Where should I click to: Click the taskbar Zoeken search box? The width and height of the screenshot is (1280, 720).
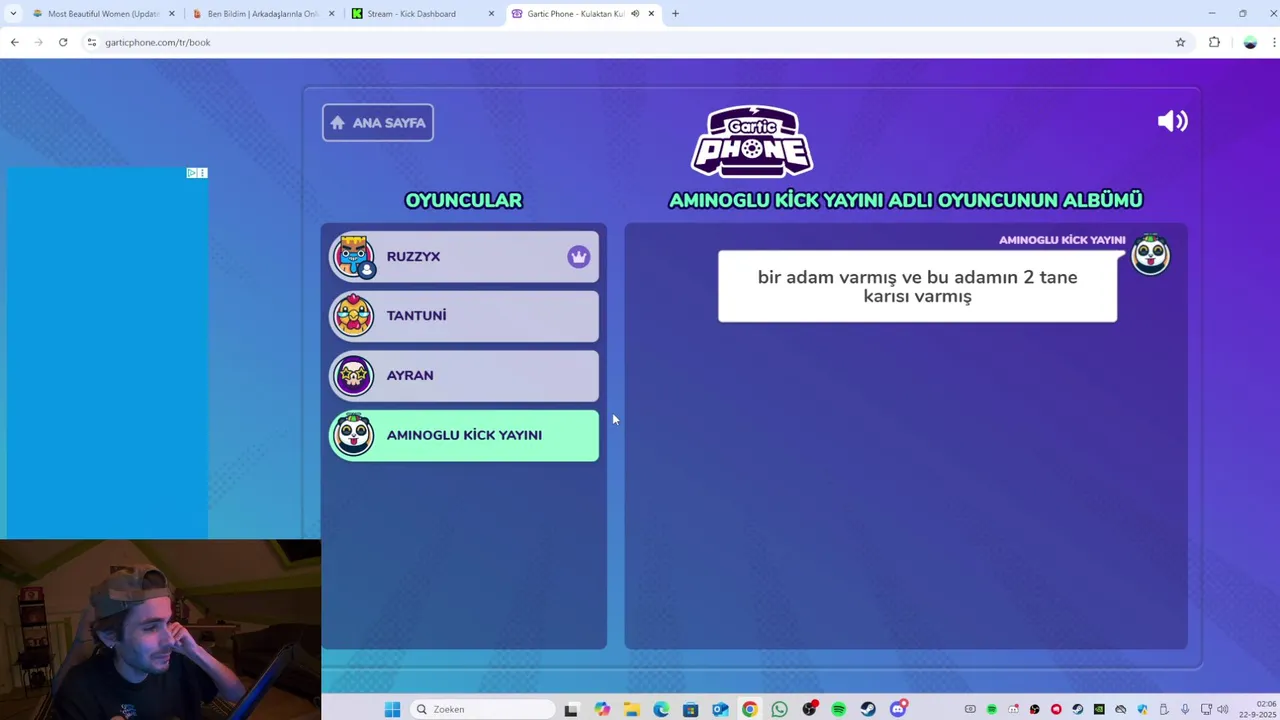coord(483,710)
